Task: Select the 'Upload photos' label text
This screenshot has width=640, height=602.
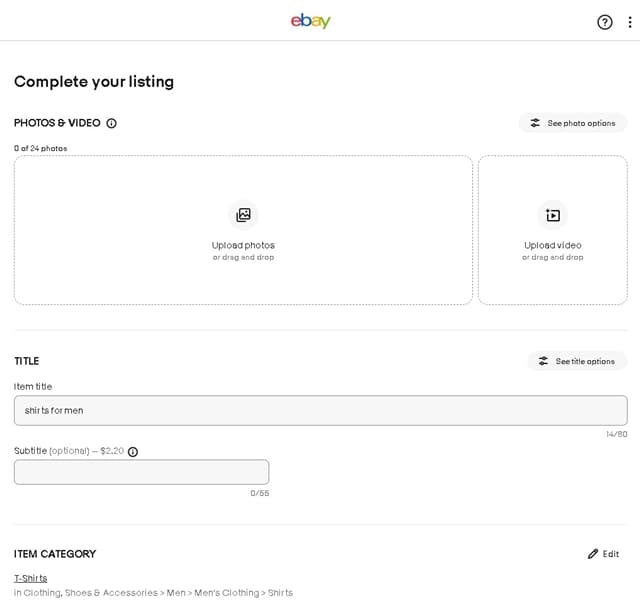Action: tap(243, 245)
